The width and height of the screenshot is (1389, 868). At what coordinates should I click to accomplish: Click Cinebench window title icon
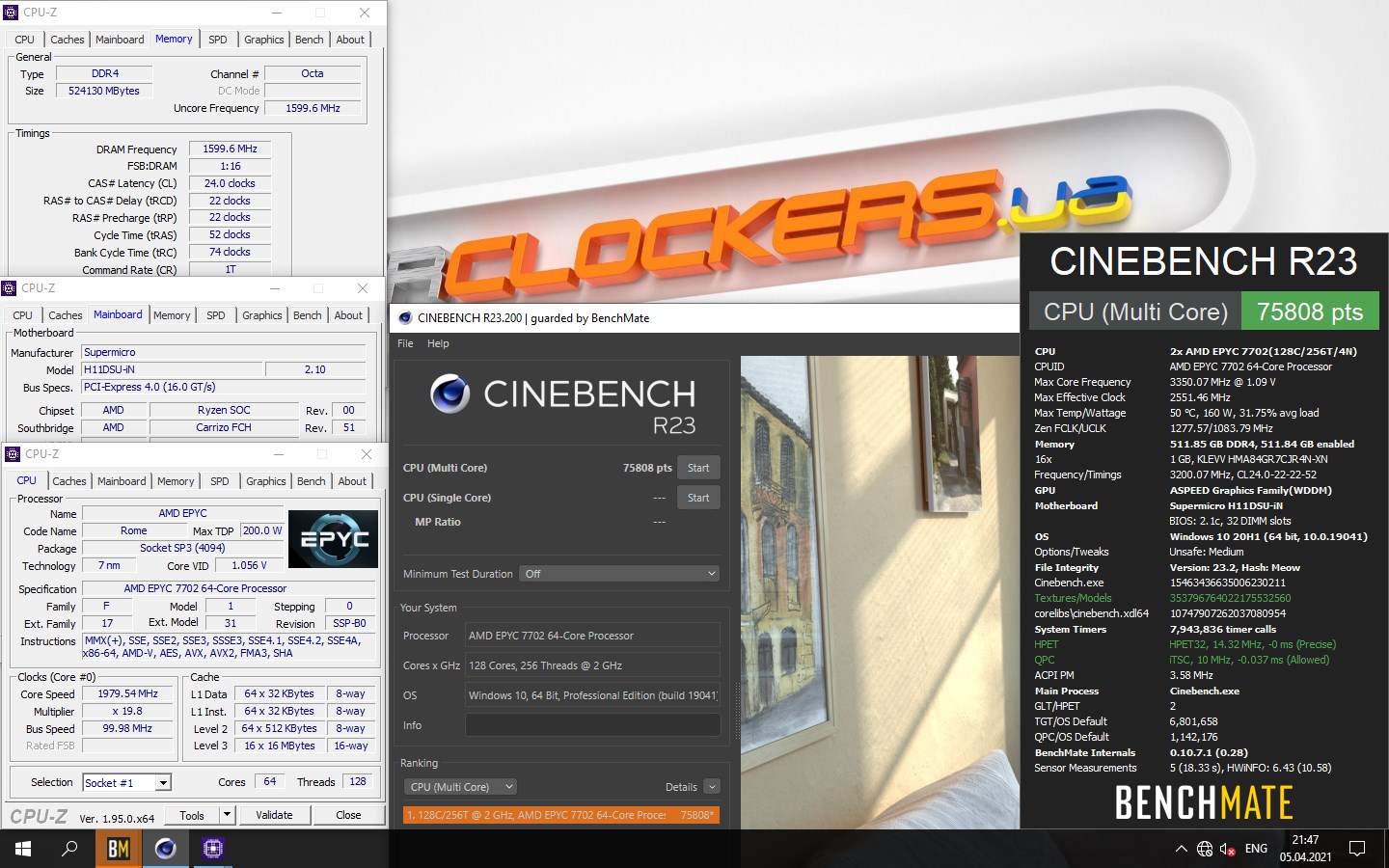pyautogui.click(x=405, y=317)
